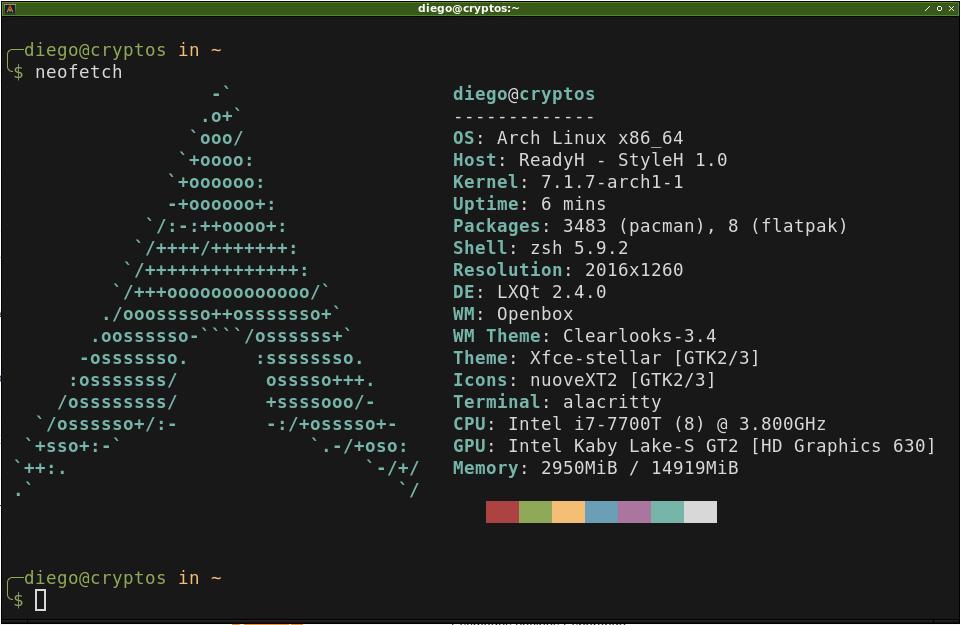Click the GPU HD Graphics 630 line

tap(694, 446)
